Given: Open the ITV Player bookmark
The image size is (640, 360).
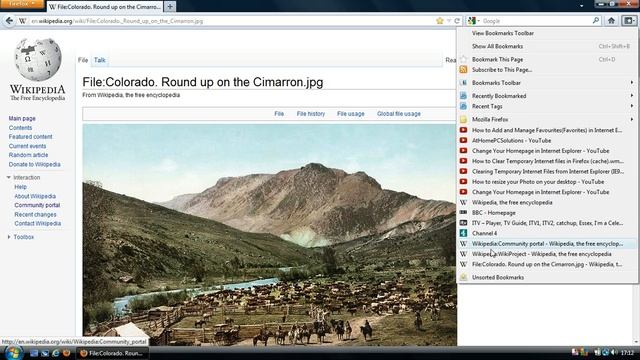Looking at the screenshot, I should tap(548, 223).
